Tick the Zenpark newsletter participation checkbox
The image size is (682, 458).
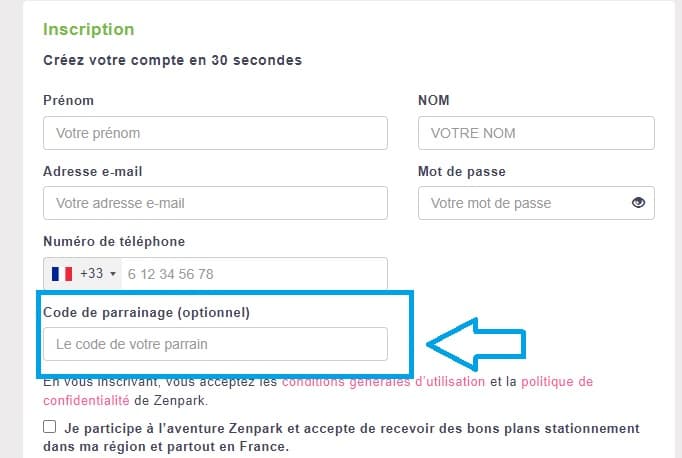[x=50, y=427]
